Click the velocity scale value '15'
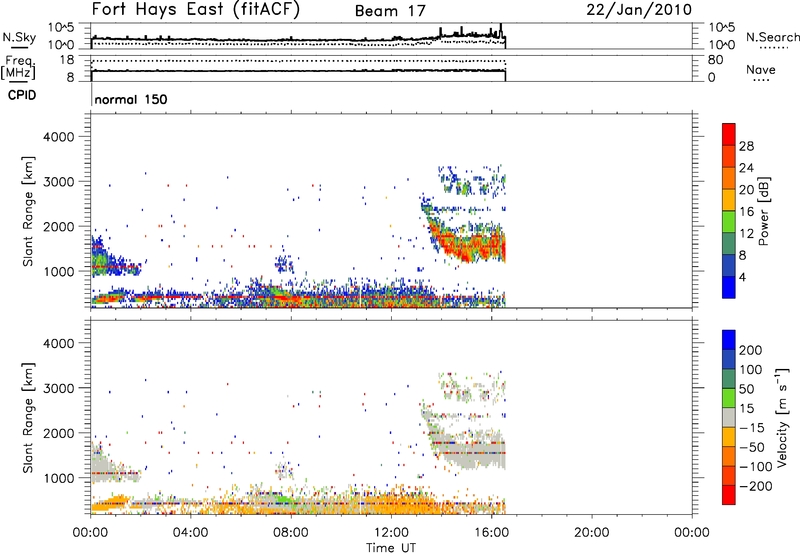The height and width of the screenshot is (554, 800). (x=746, y=409)
